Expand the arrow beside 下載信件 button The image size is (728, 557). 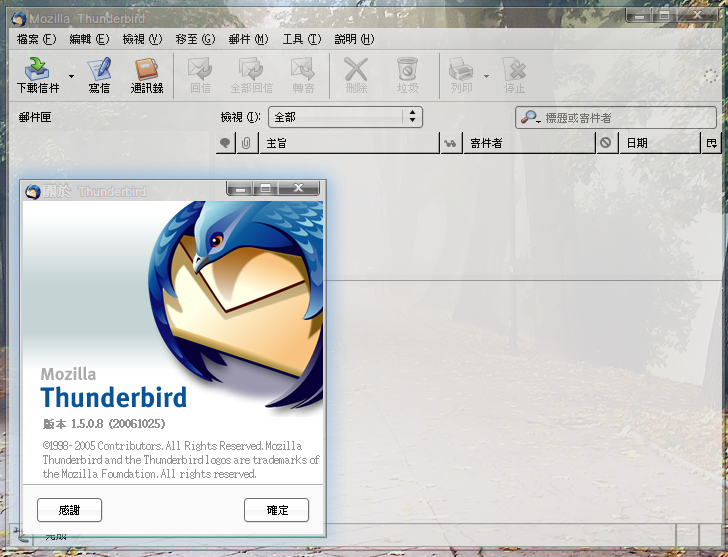pyautogui.click(x=71, y=75)
